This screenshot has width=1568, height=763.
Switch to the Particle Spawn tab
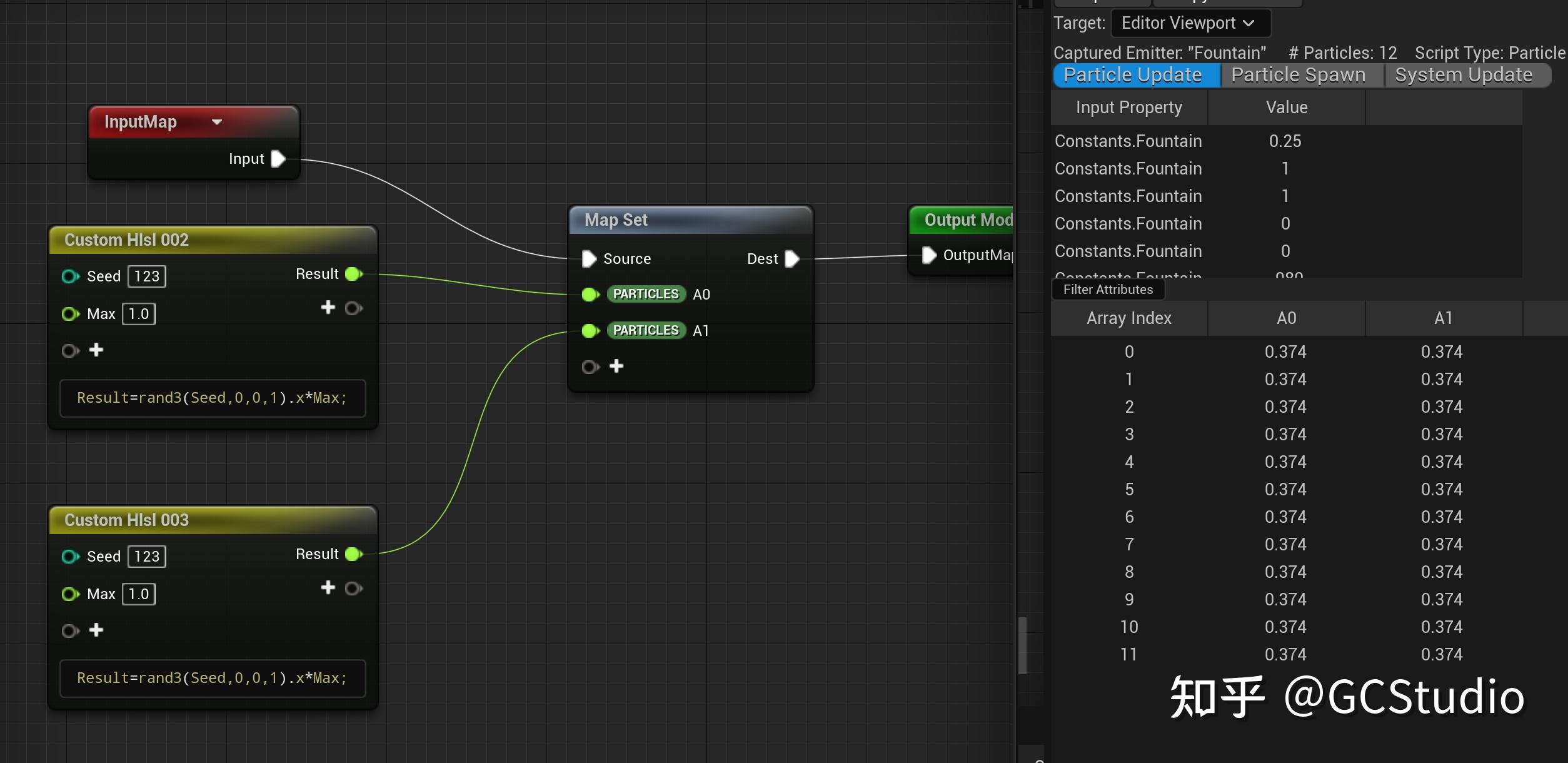(x=1298, y=75)
